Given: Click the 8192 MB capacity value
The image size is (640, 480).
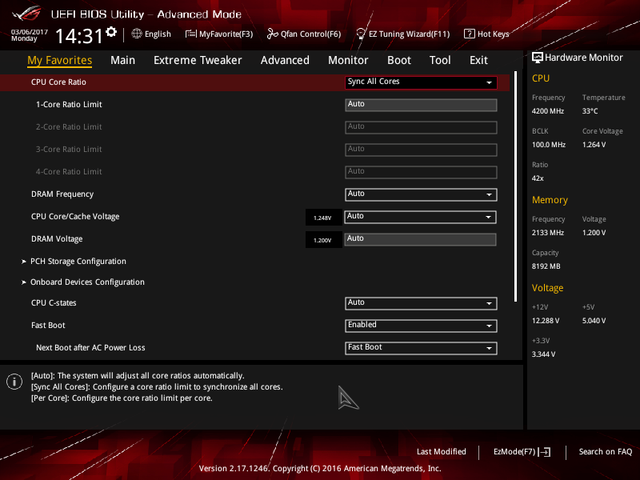Looking at the screenshot, I should 546,266.
